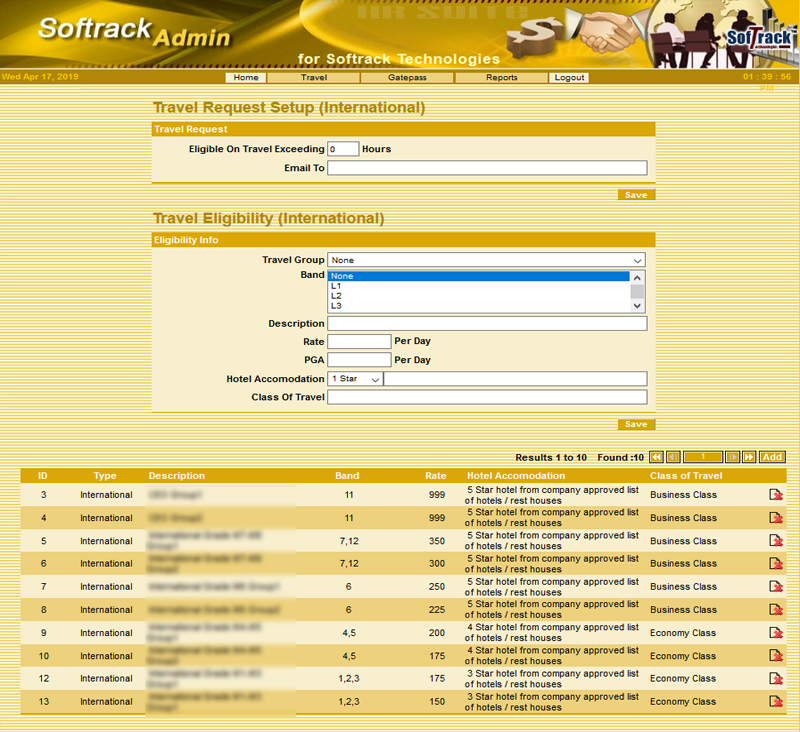
Task: Click the Logout menu item
Action: (569, 77)
